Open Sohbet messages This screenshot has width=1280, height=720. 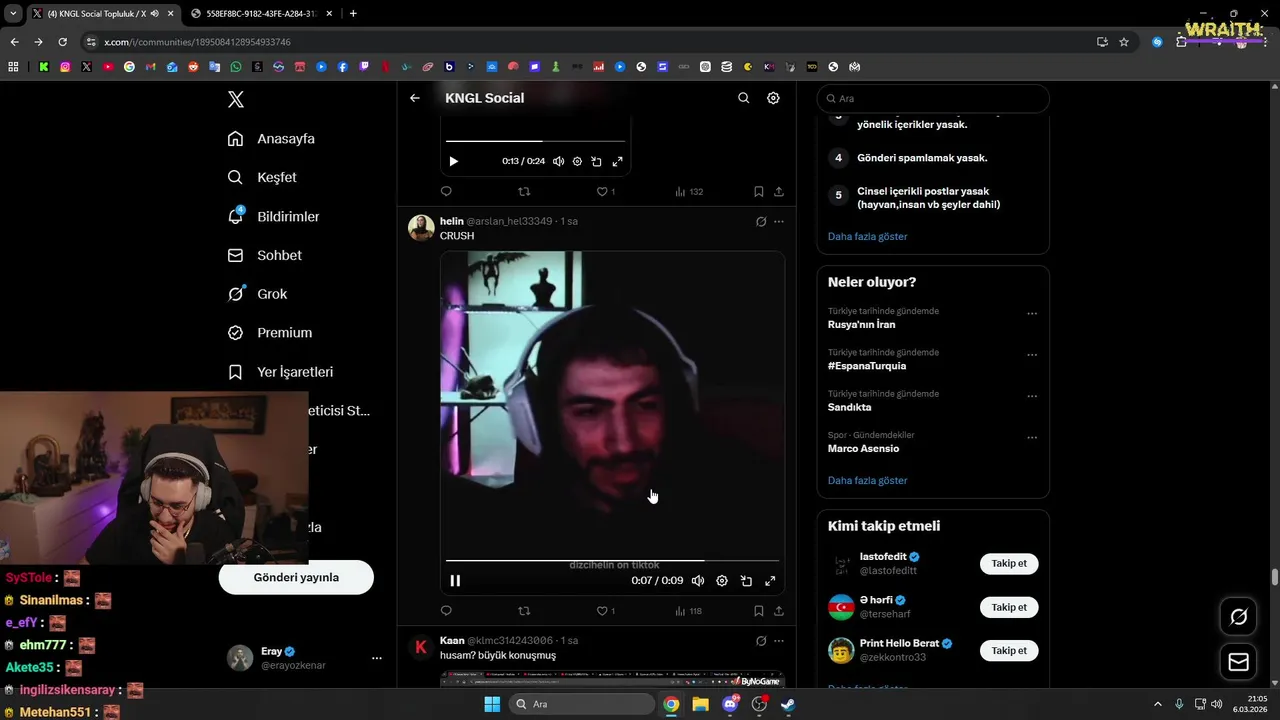pyautogui.click(x=264, y=255)
